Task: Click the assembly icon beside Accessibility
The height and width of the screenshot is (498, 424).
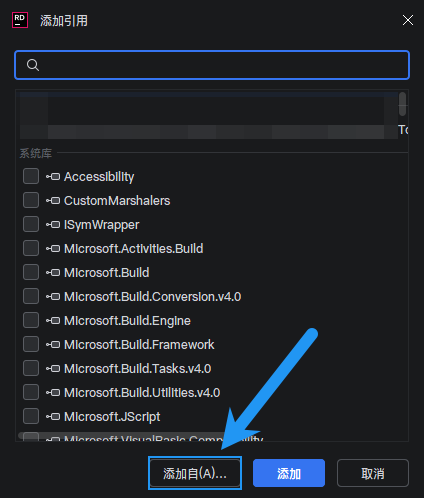Action: [53, 177]
